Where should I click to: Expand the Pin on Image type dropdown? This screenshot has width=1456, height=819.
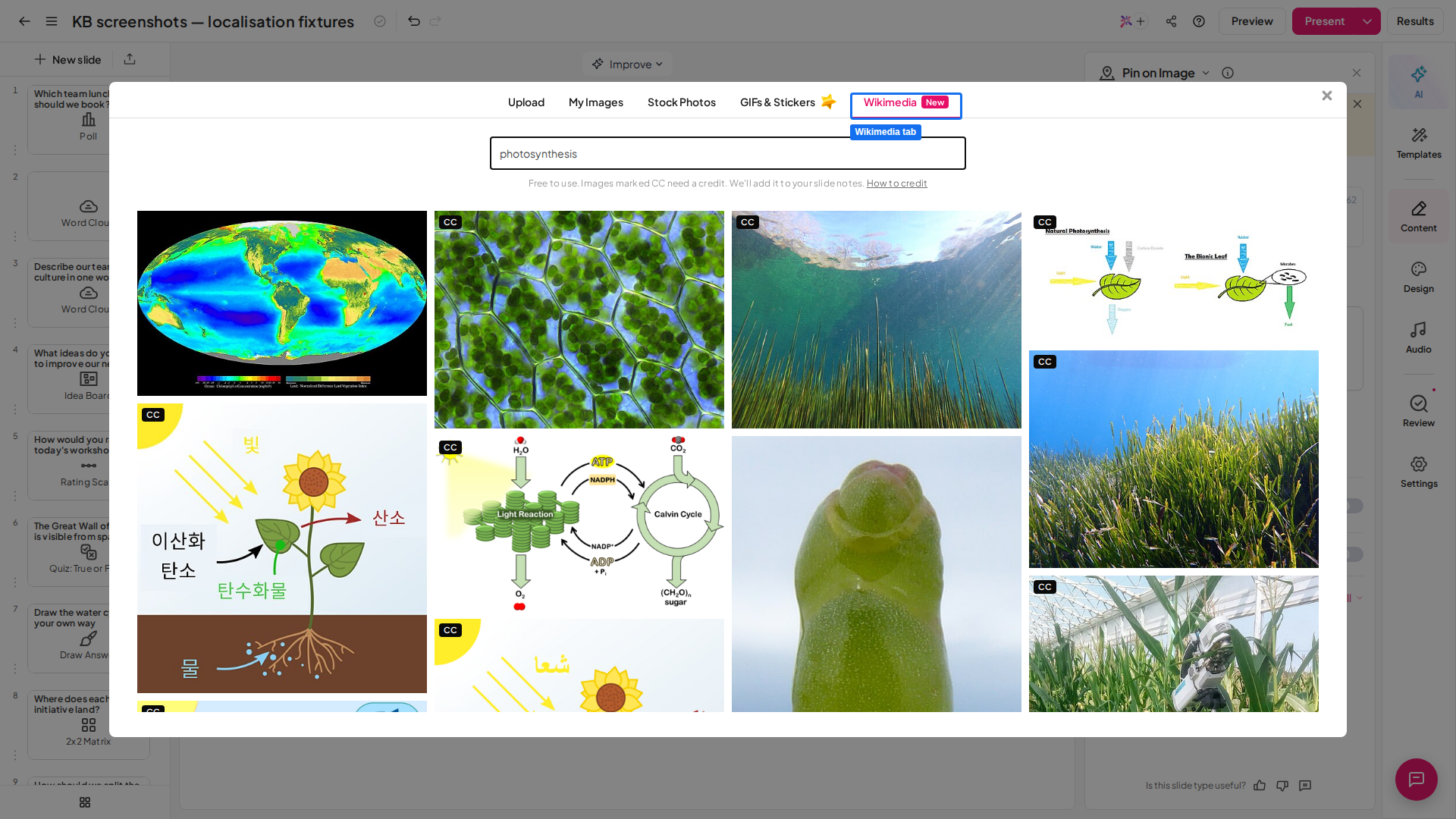[1206, 73]
